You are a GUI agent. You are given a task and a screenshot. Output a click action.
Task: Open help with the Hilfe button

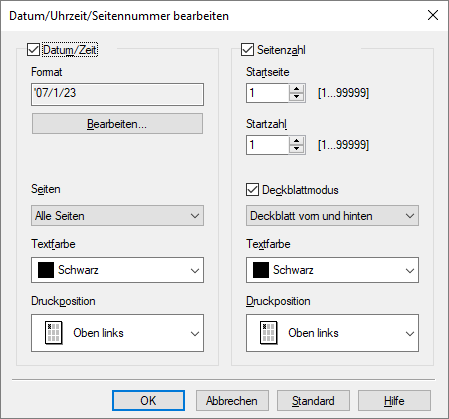pyautogui.click(x=394, y=401)
